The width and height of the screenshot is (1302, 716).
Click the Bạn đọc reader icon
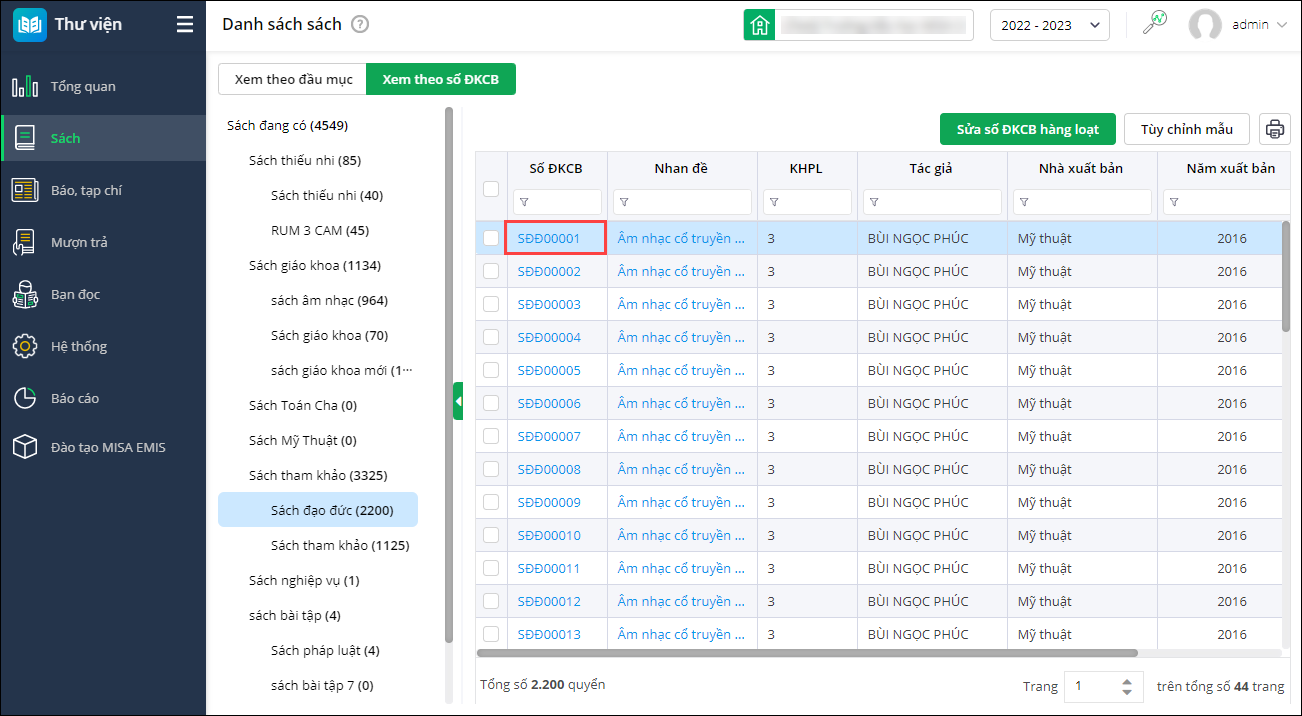click(x=25, y=294)
